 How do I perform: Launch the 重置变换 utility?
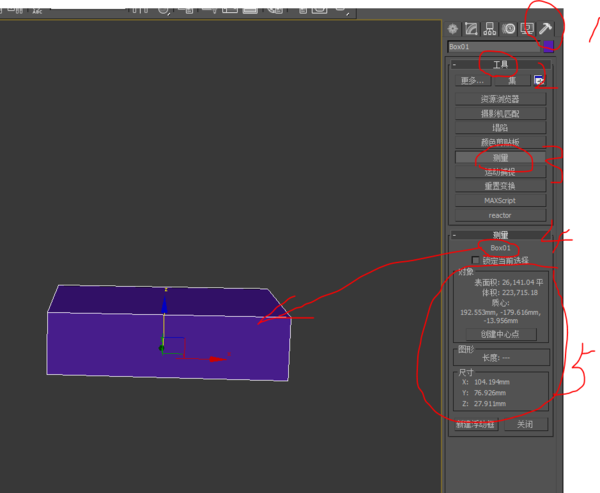point(501,186)
